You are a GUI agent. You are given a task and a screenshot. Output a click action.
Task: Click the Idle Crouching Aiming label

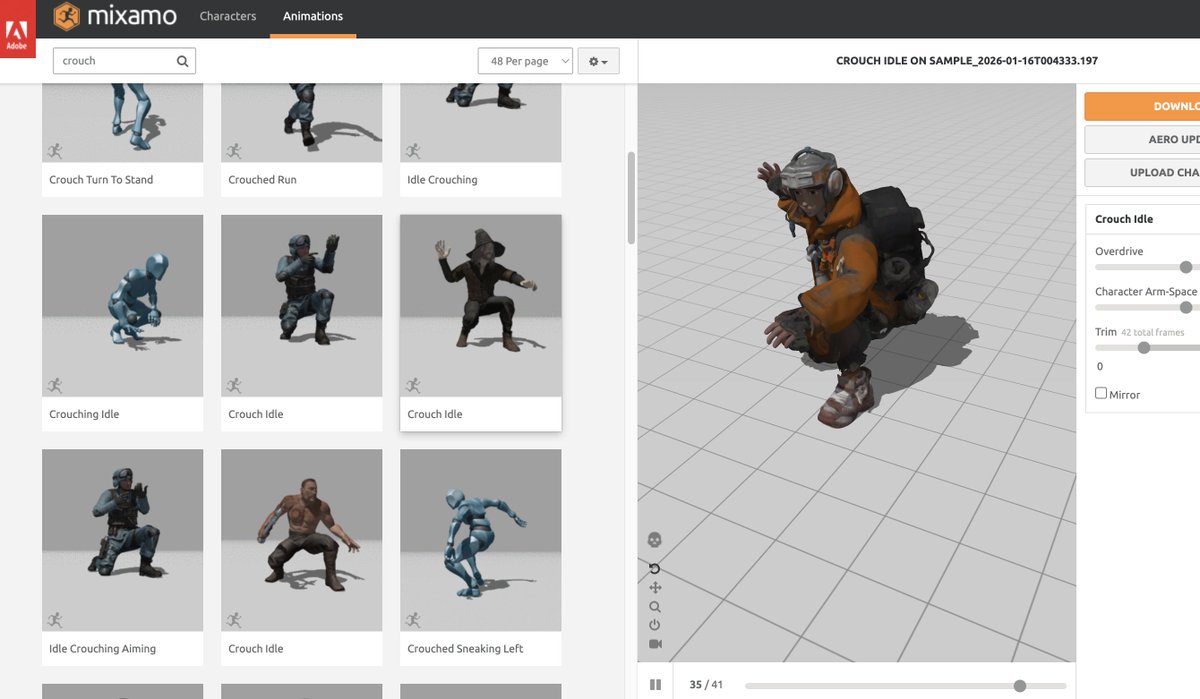tap(102, 648)
